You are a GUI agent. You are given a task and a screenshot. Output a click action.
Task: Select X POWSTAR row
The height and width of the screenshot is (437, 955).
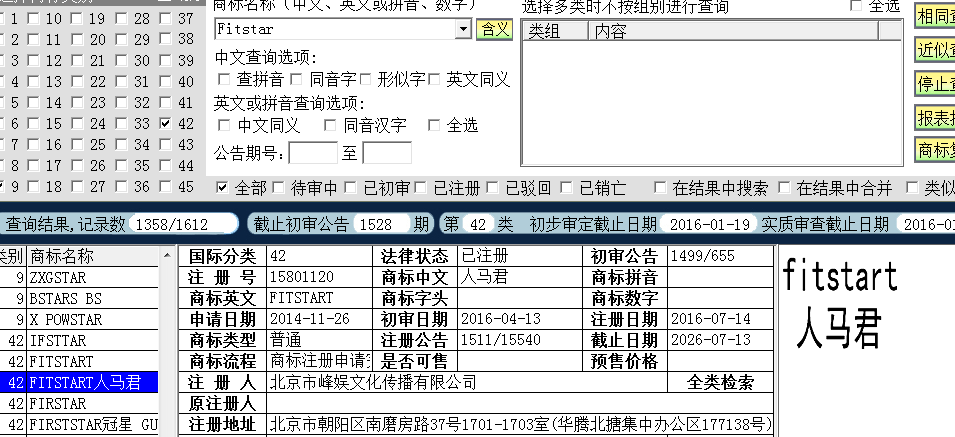[x=79, y=320]
